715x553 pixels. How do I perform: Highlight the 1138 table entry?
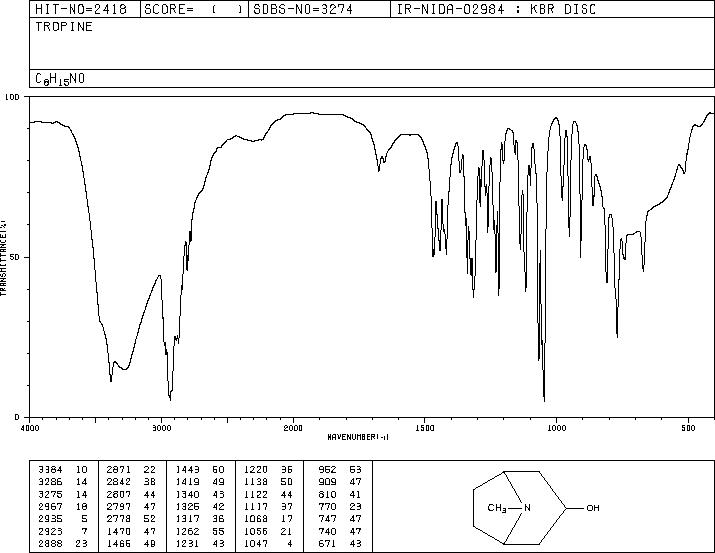268,482
